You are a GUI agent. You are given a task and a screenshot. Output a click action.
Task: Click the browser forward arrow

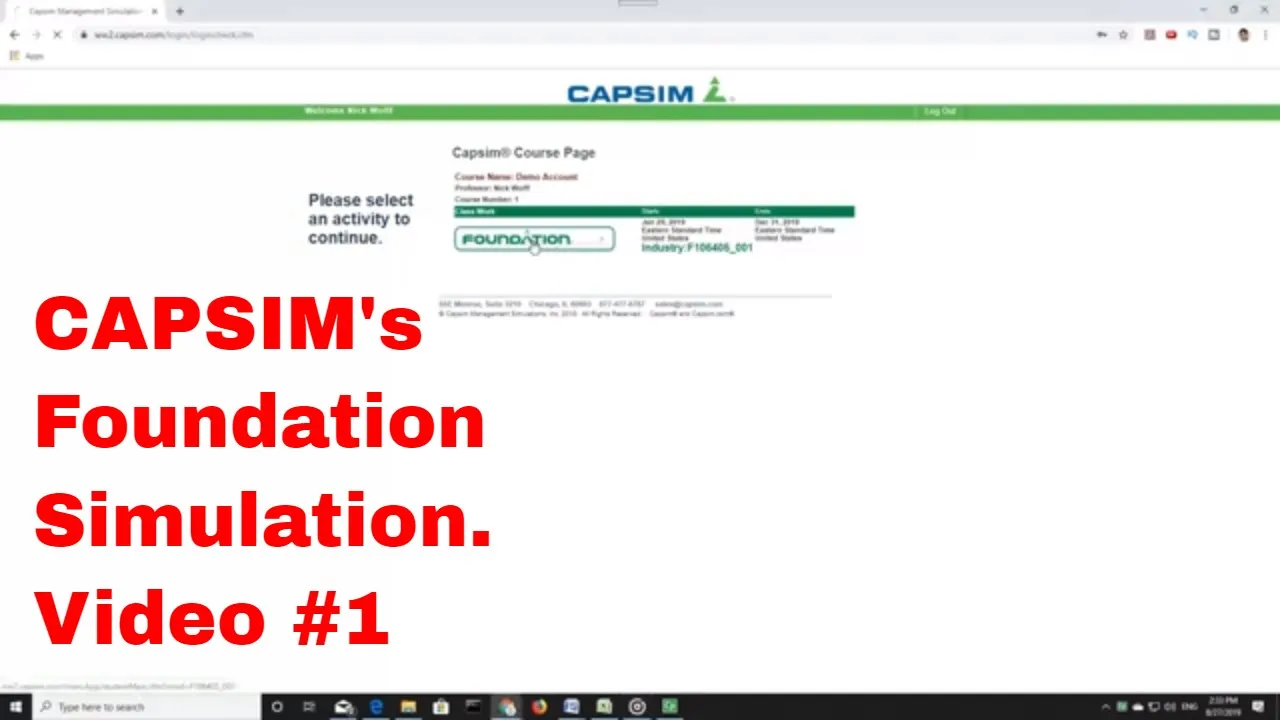pyautogui.click(x=36, y=34)
